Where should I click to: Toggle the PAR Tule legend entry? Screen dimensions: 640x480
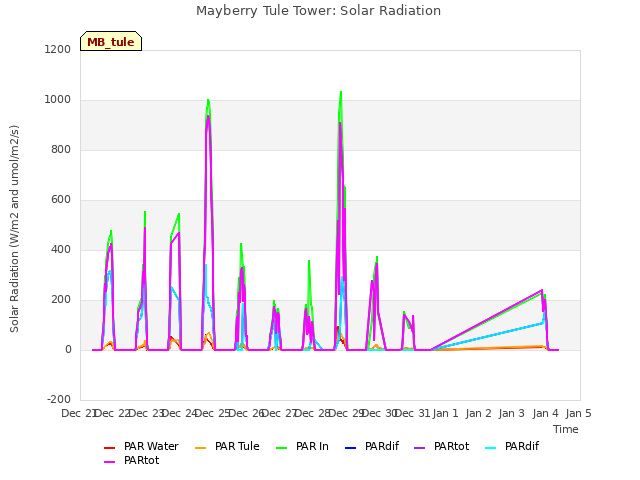point(227,446)
